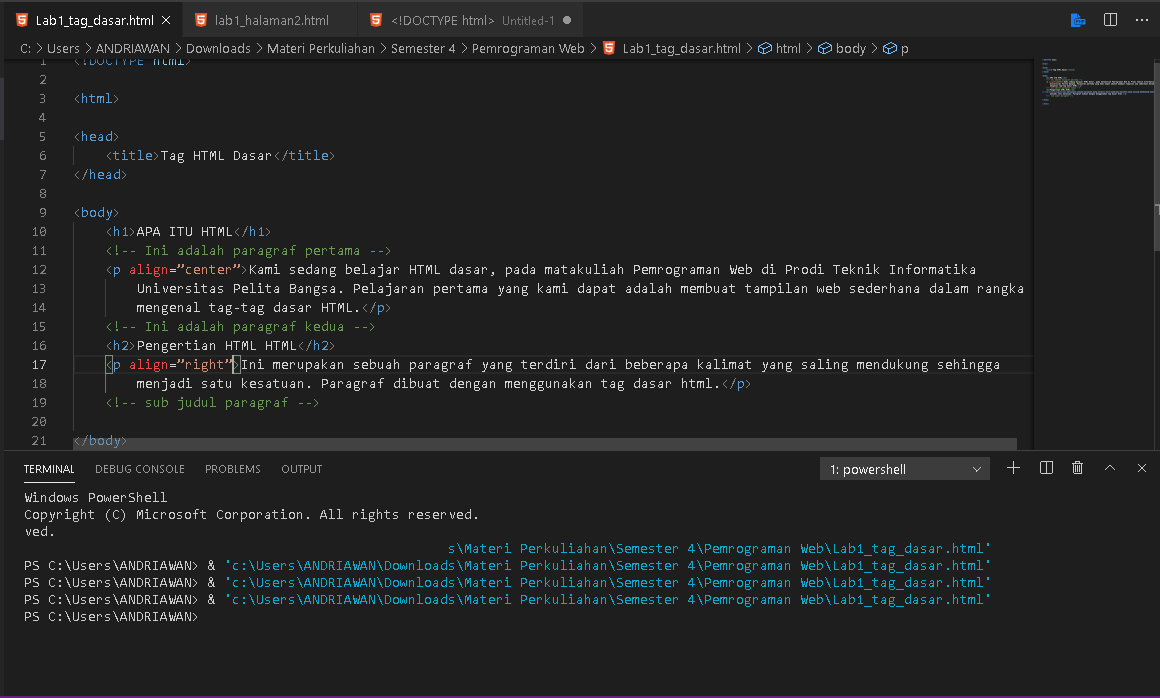Select C: drive breadcrumb

26,48
